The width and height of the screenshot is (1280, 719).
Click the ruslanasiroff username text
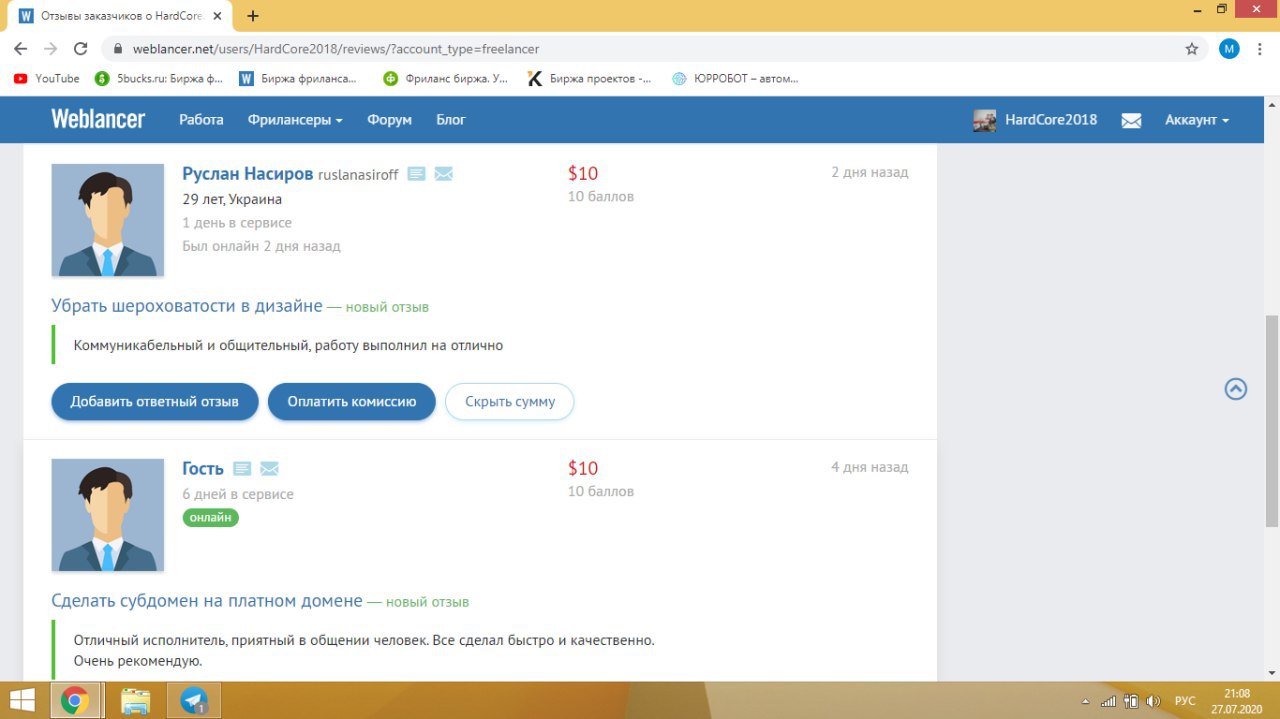tap(358, 175)
